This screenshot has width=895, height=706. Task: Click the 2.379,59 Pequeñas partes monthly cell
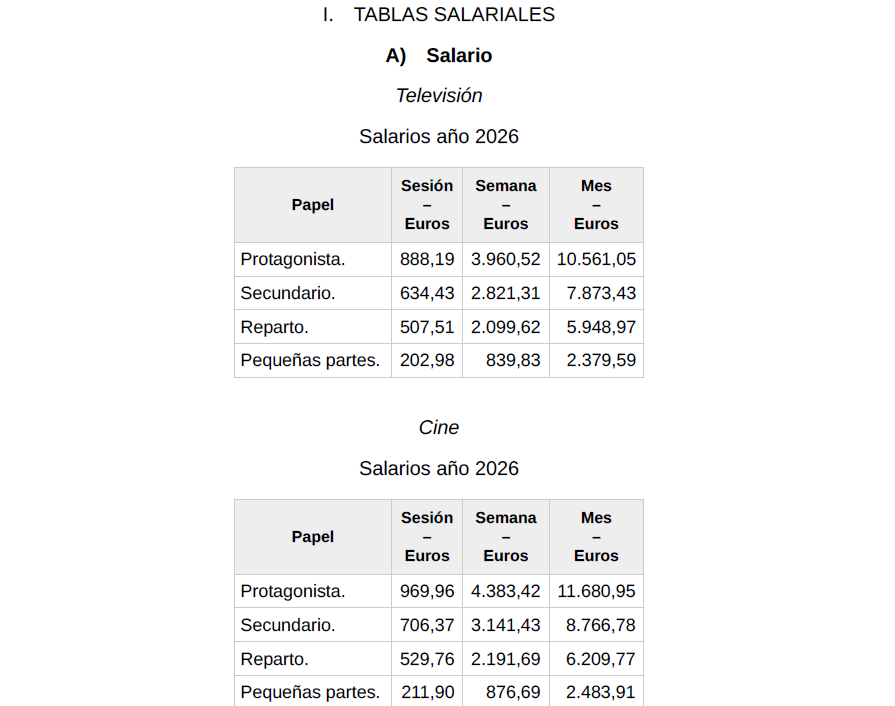[x=601, y=361]
